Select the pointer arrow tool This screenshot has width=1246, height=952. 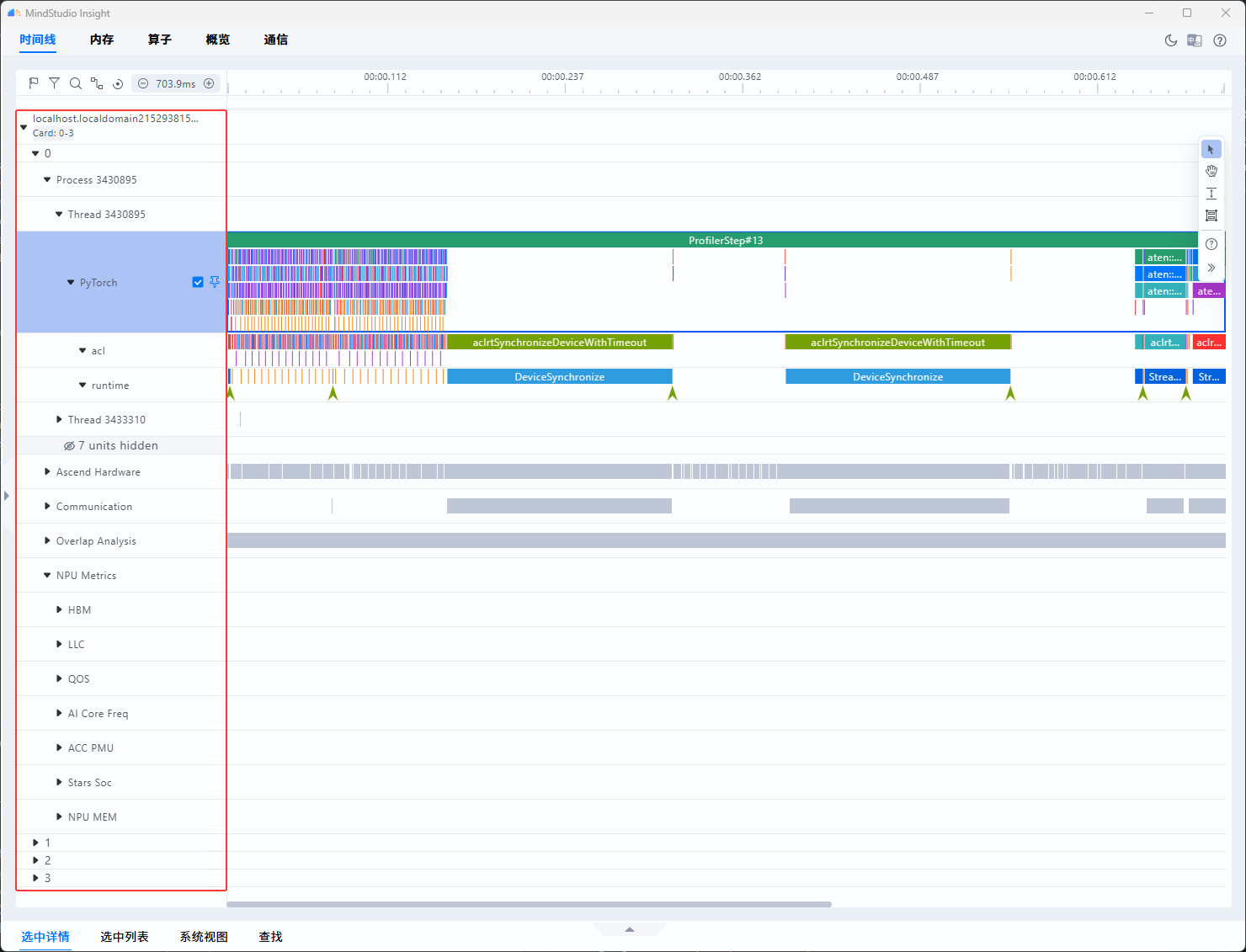(x=1211, y=149)
